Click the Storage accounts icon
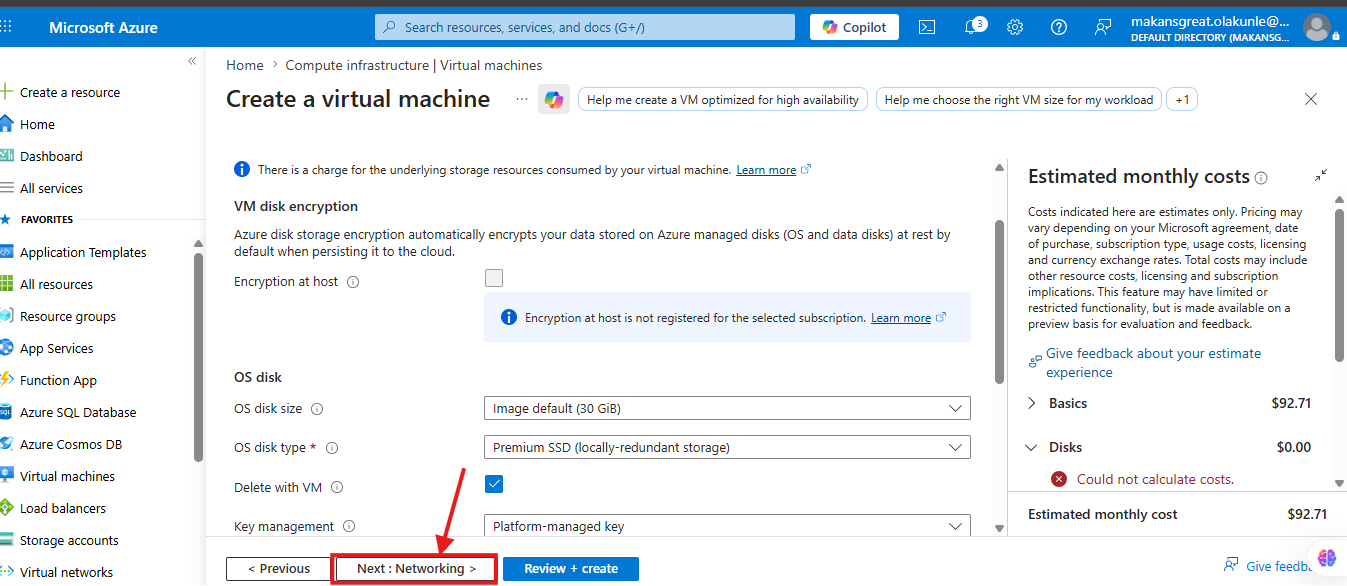This screenshot has width=1347, height=586. tap(7, 540)
